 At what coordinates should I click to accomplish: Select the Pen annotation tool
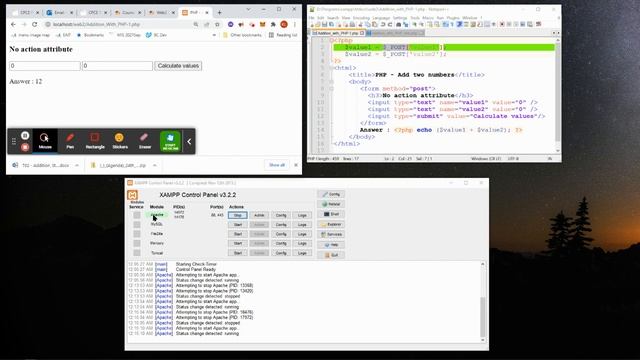point(70,141)
